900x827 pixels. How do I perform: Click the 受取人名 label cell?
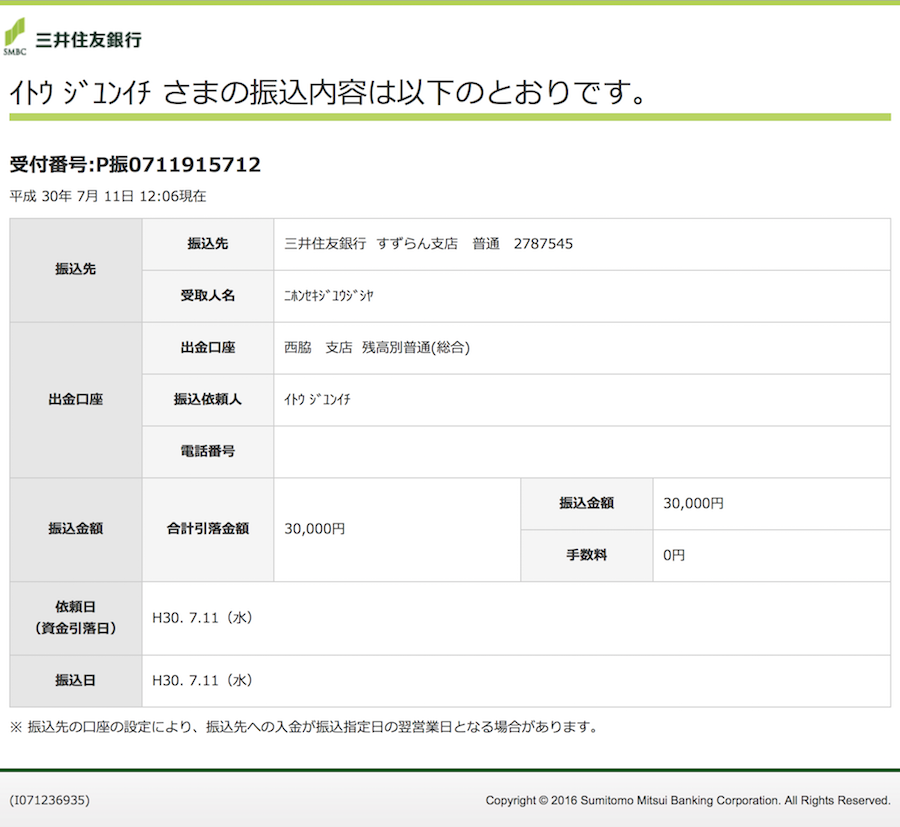[x=207, y=296]
